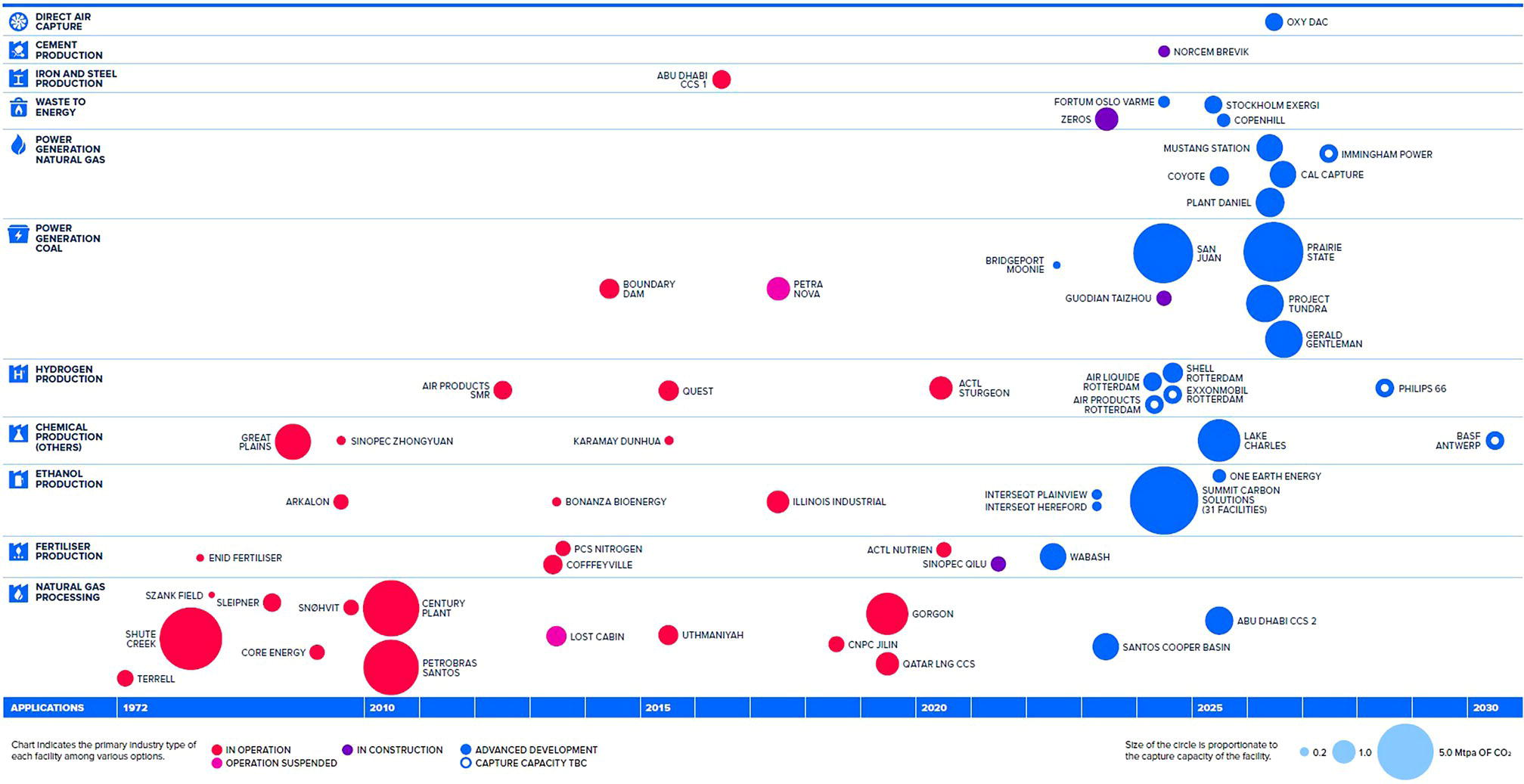Select the Abu Dhabi CCS 1 bubble
The height and width of the screenshot is (784, 1524).
722,79
